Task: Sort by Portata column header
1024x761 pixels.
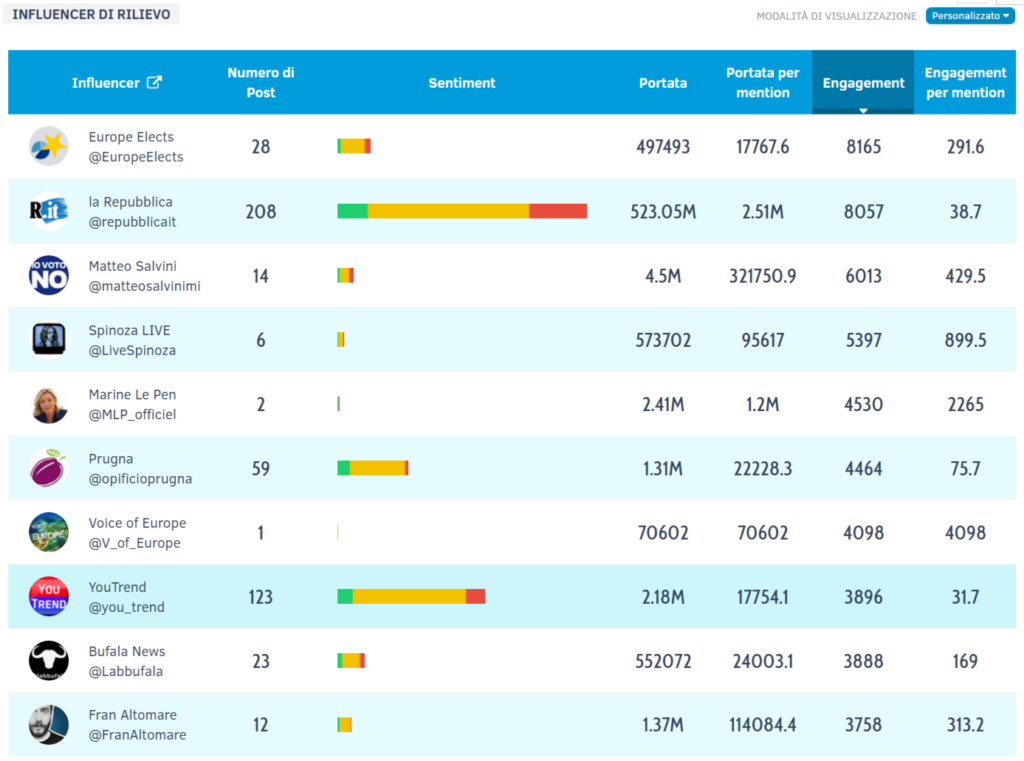Action: [x=663, y=83]
